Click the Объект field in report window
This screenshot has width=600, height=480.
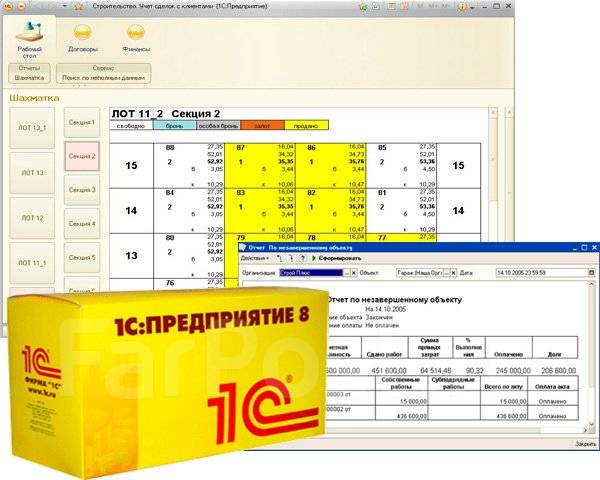[419, 273]
